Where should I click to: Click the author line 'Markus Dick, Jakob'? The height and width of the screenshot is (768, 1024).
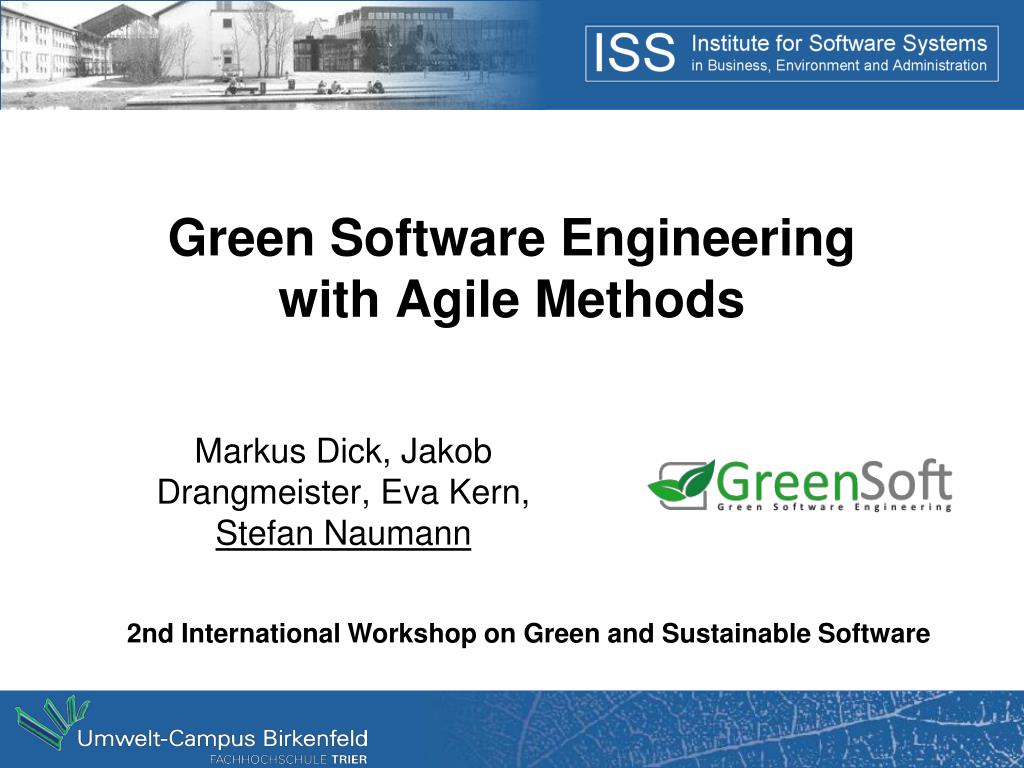[x=344, y=451]
